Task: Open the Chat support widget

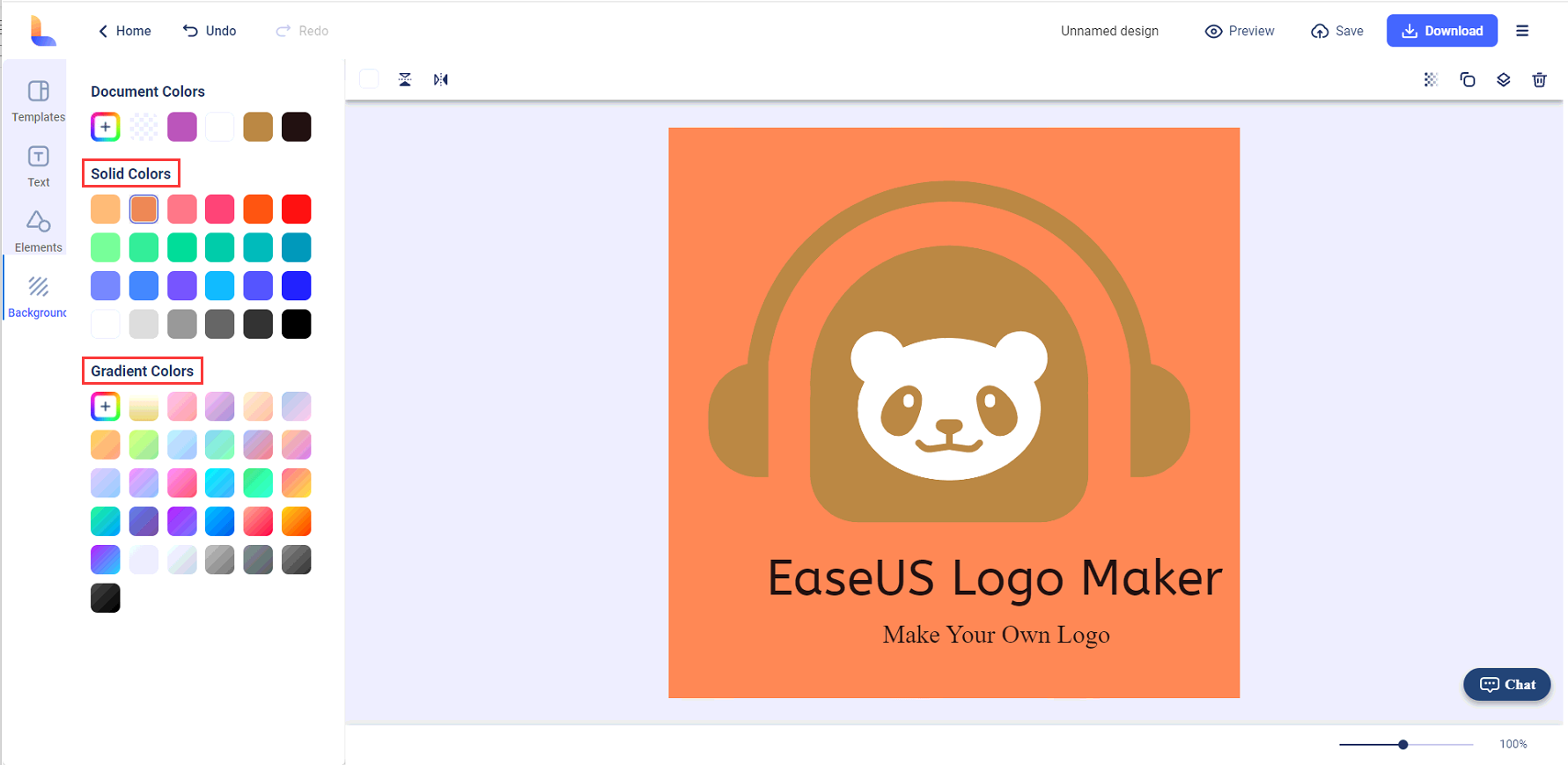Action: tap(1507, 684)
